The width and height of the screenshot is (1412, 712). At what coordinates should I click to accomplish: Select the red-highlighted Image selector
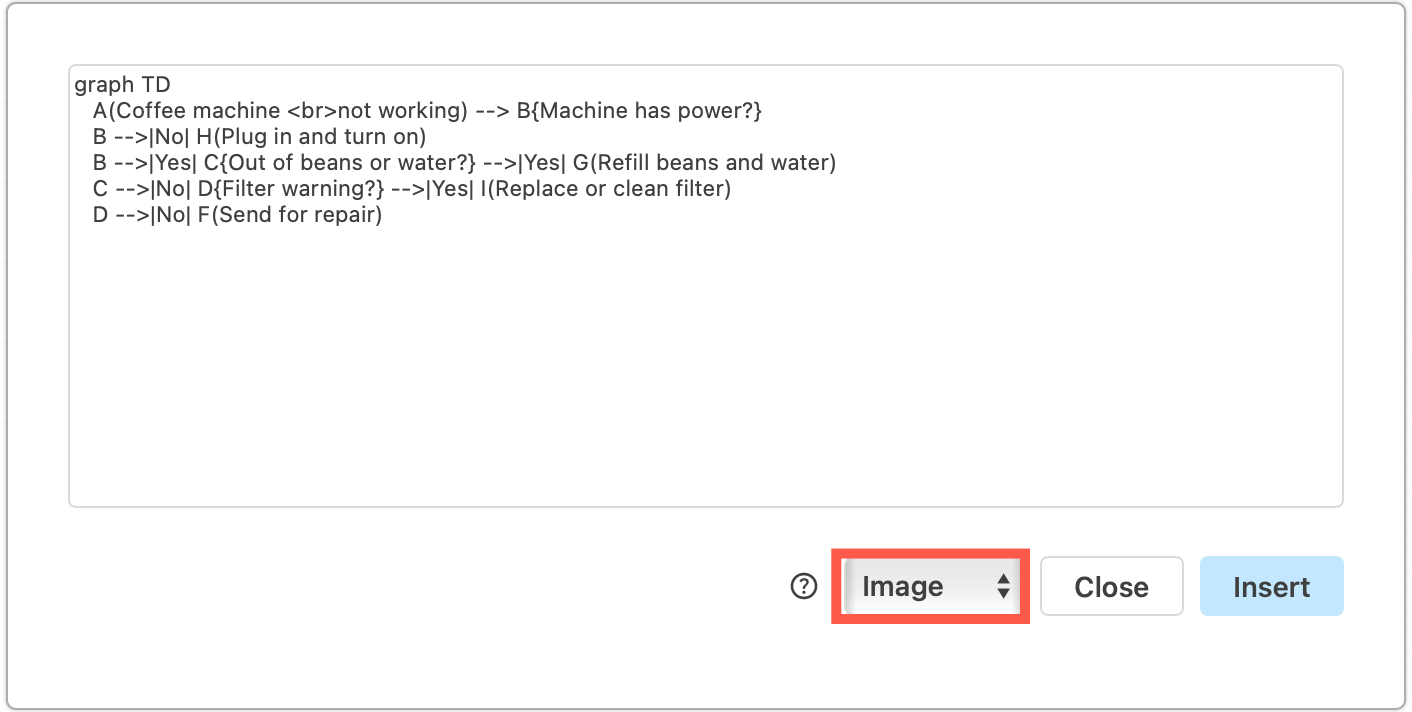[x=929, y=586]
